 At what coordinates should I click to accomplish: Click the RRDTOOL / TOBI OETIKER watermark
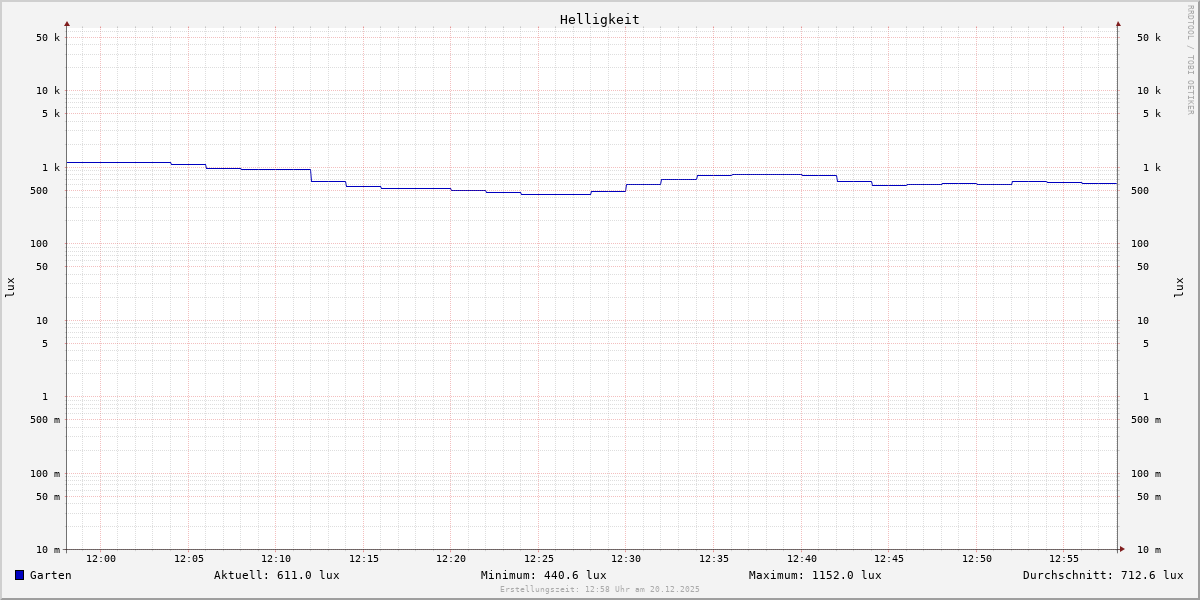[x=1190, y=60]
